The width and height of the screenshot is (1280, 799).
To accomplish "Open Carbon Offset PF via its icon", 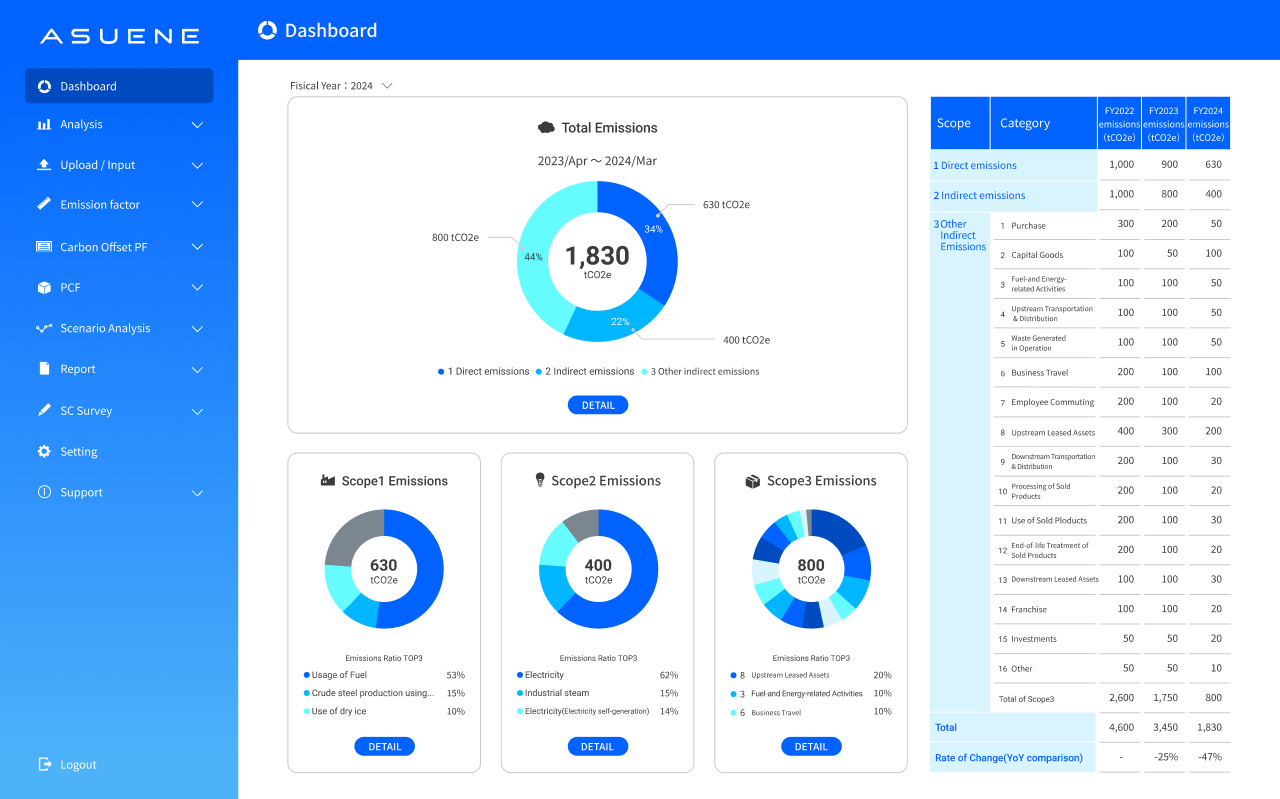I will (x=42, y=246).
